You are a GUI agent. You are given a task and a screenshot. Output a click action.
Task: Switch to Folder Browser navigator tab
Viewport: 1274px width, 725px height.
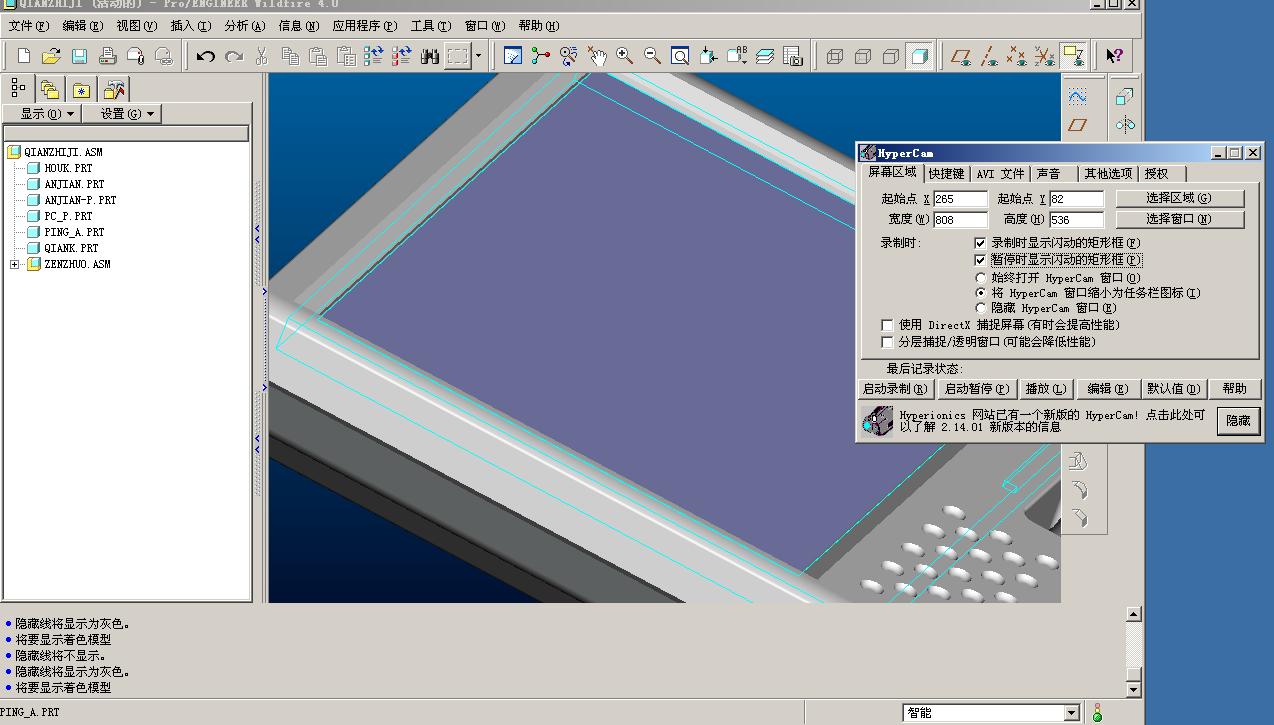click(50, 89)
